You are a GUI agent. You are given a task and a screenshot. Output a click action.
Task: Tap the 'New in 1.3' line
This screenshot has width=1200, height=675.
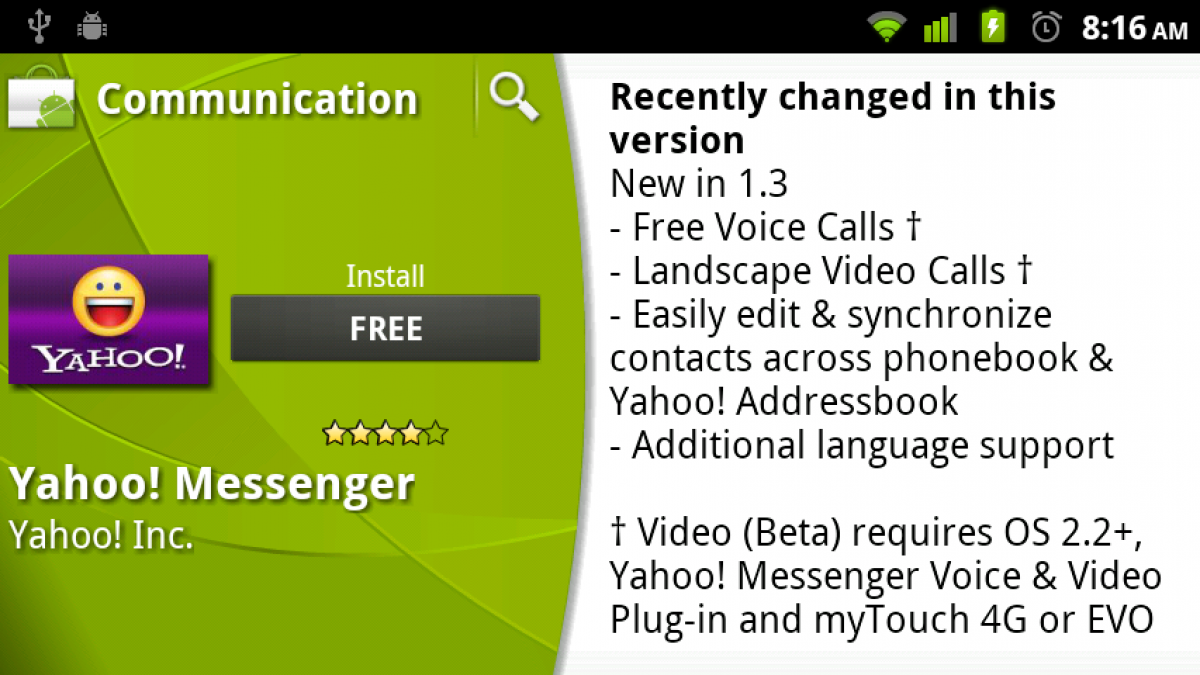coord(699,184)
